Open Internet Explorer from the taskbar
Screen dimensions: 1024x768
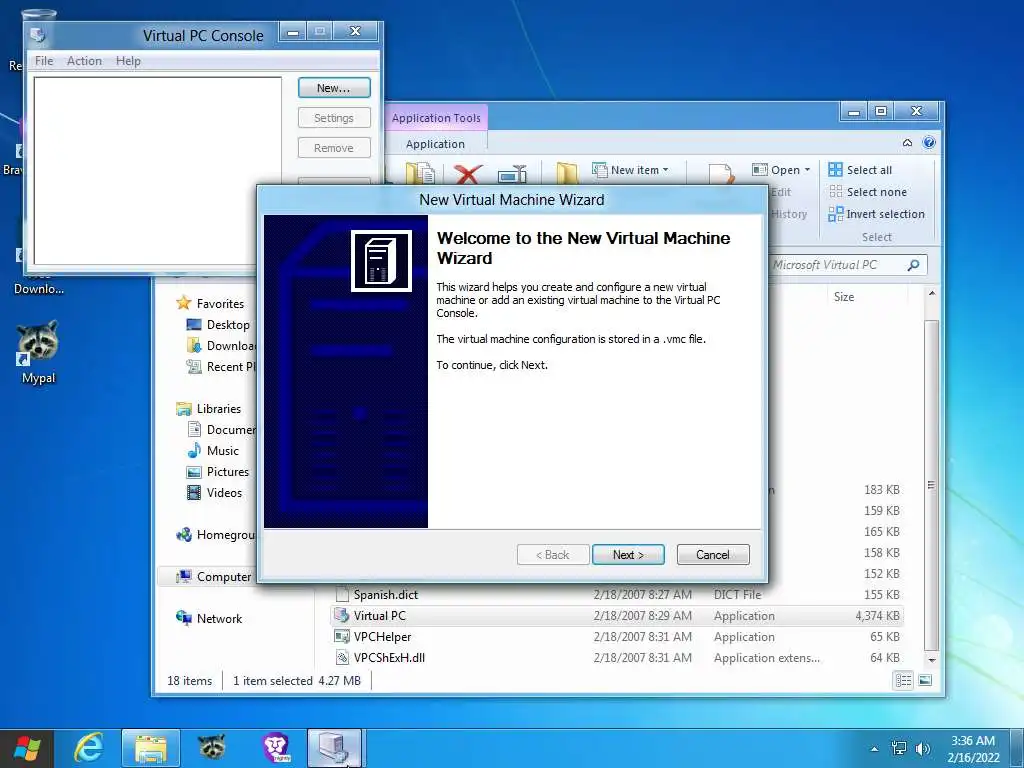click(x=88, y=748)
